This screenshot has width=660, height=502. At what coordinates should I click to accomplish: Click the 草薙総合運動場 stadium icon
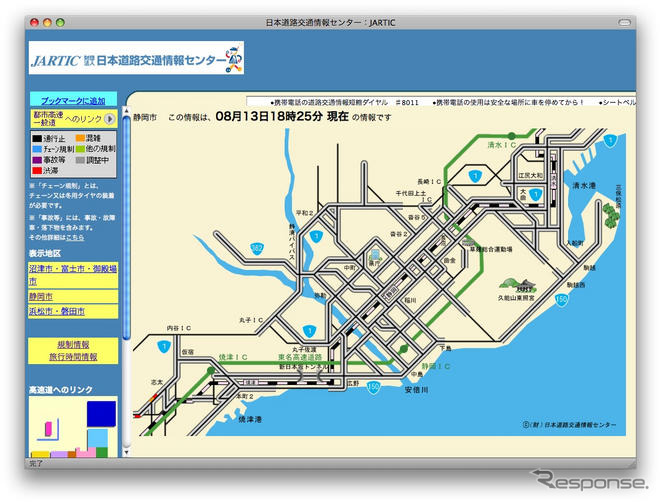pos(468,242)
